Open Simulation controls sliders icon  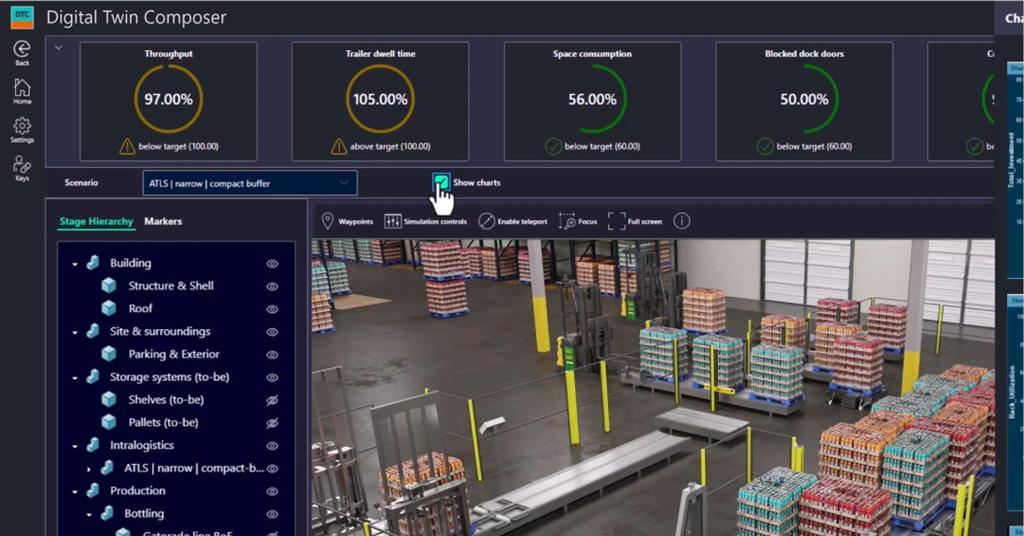pos(392,221)
